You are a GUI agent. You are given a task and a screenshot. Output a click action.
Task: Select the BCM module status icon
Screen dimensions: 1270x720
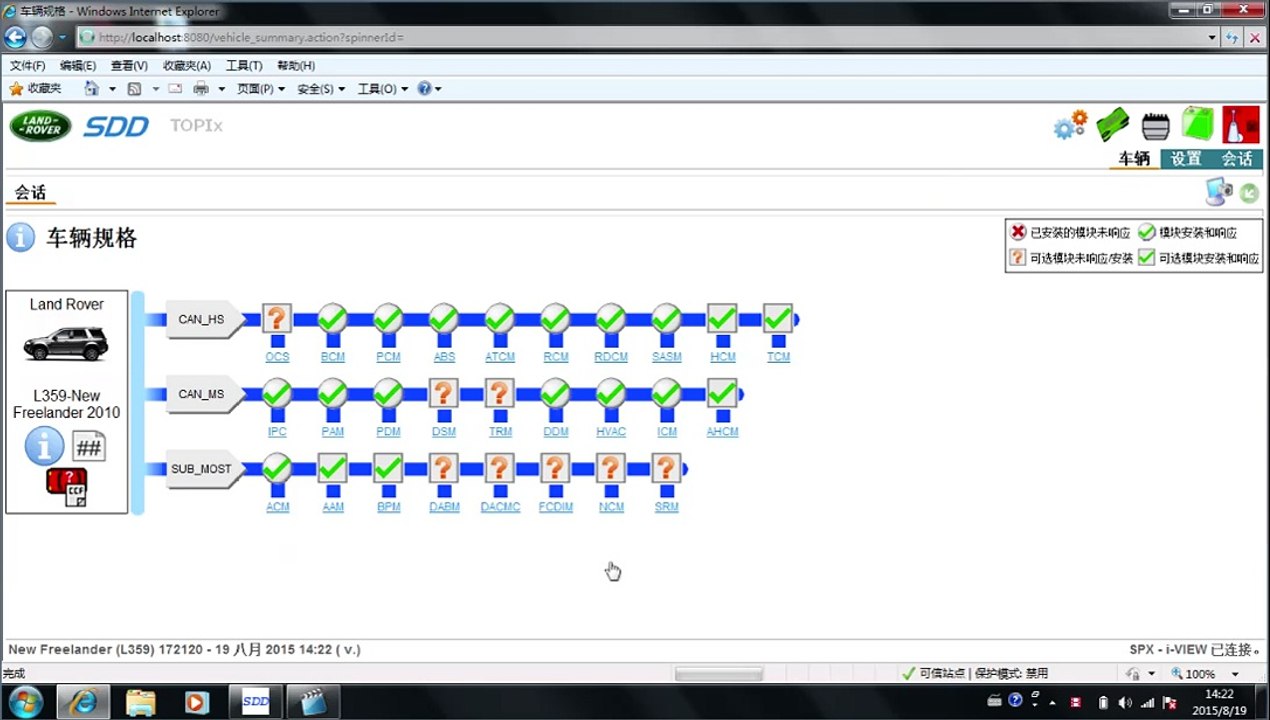click(x=333, y=320)
